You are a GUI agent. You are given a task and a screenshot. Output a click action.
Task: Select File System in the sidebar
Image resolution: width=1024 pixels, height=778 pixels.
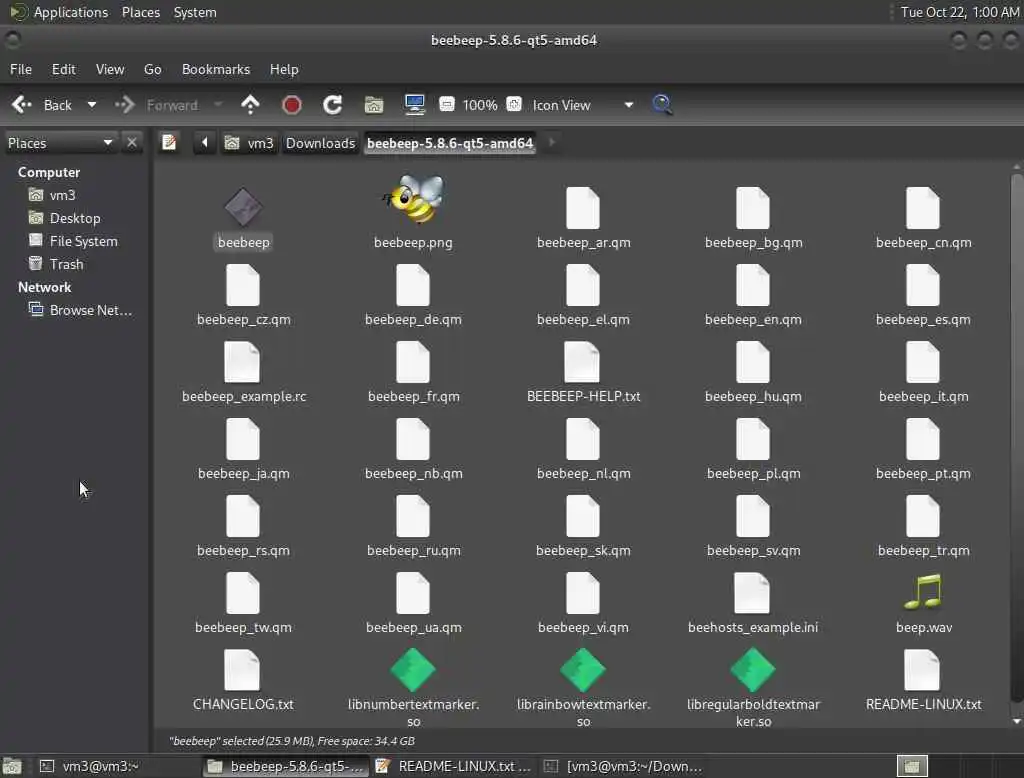coord(84,241)
